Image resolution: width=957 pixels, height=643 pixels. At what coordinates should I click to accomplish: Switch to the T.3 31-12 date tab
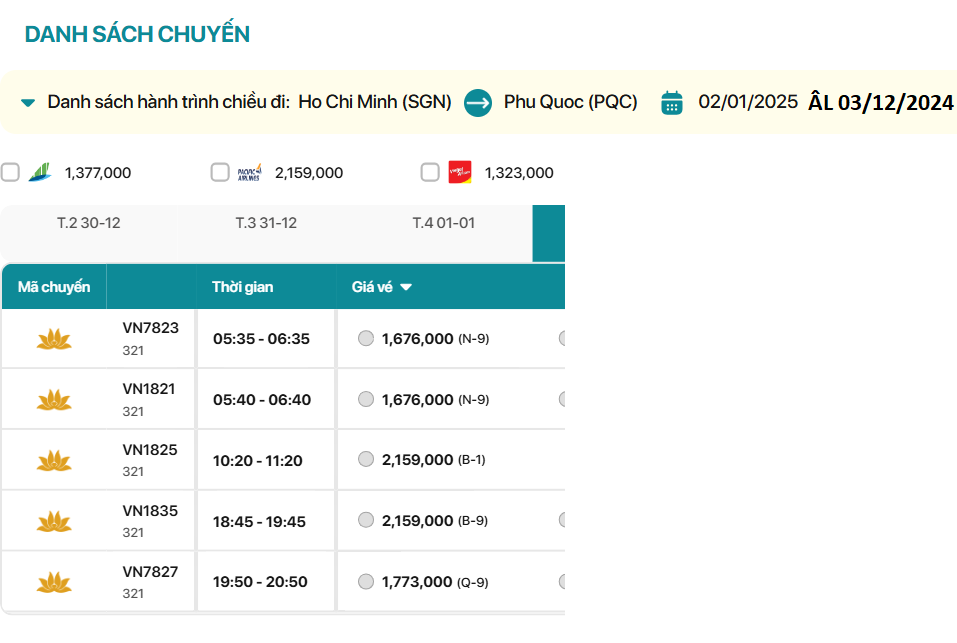tap(266, 223)
